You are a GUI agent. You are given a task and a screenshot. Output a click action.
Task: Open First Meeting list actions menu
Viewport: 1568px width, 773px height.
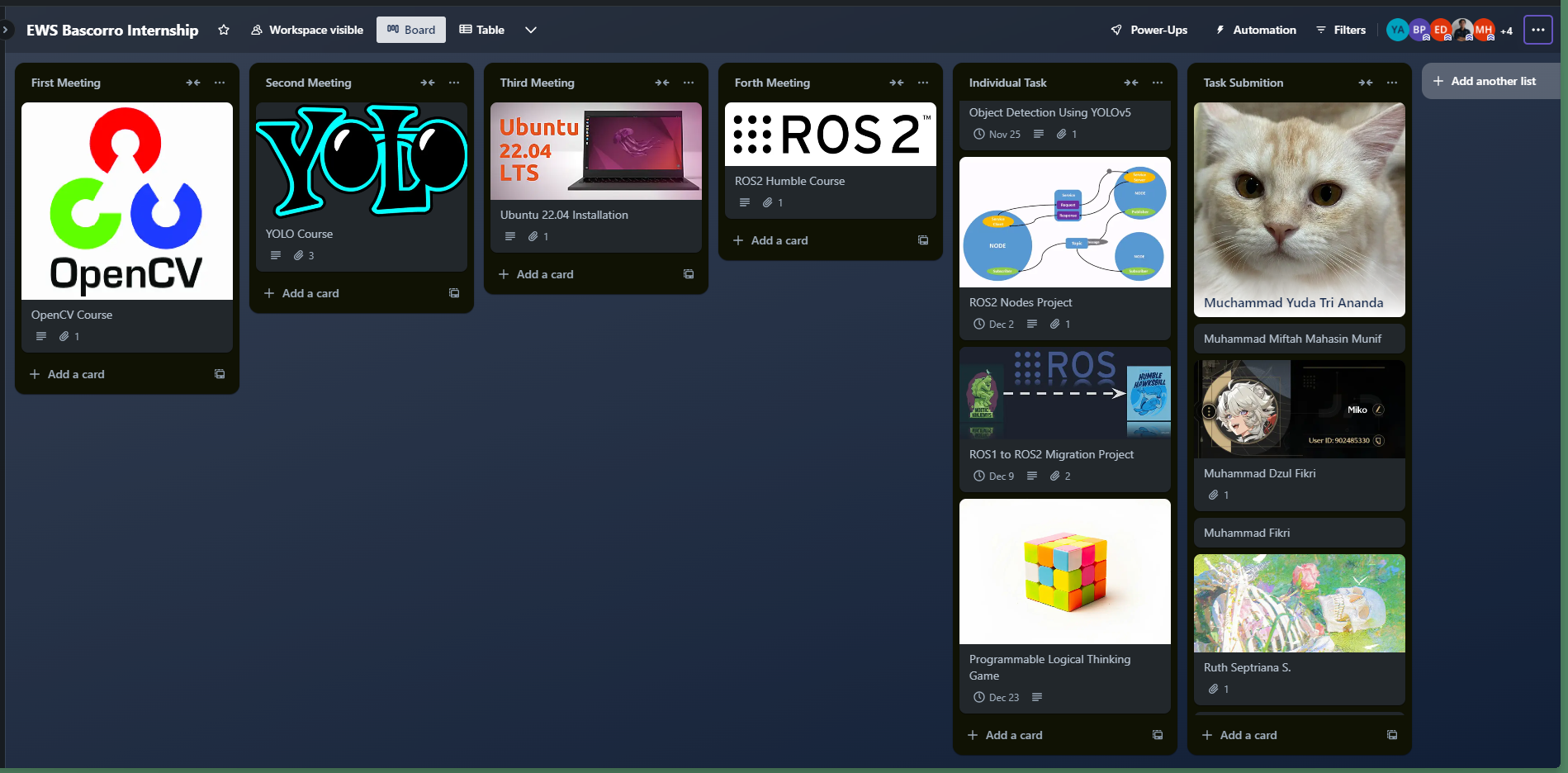pyautogui.click(x=220, y=83)
